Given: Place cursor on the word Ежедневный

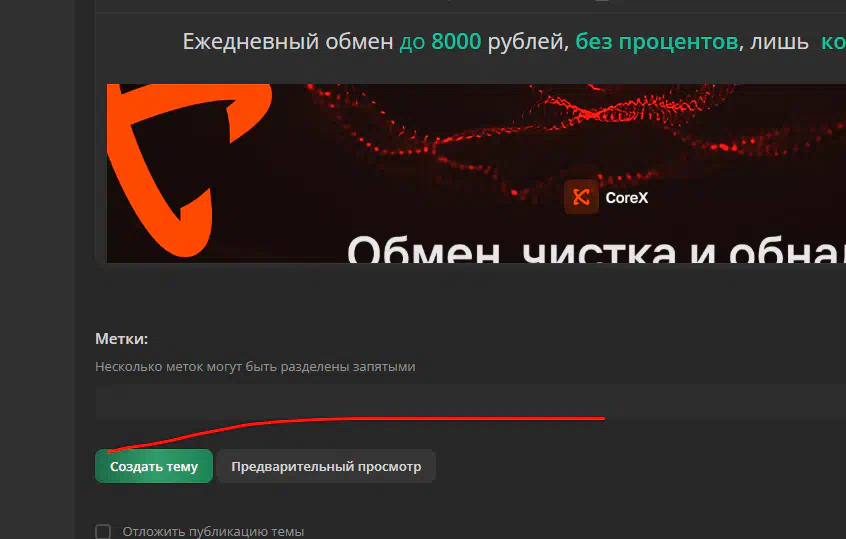Looking at the screenshot, I should 251,42.
